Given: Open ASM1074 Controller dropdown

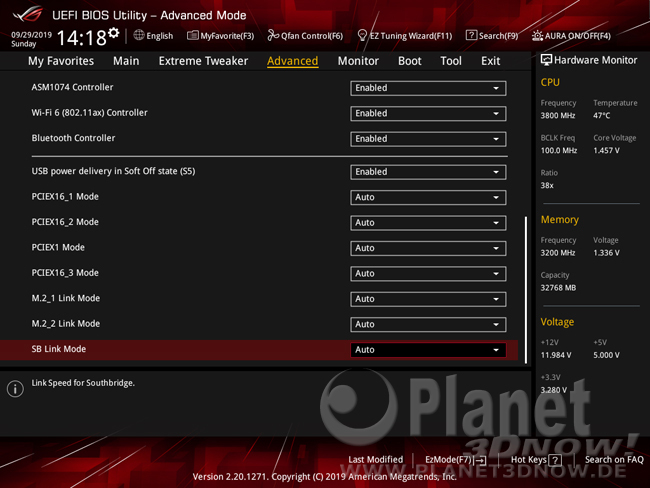Looking at the screenshot, I should click(428, 88).
